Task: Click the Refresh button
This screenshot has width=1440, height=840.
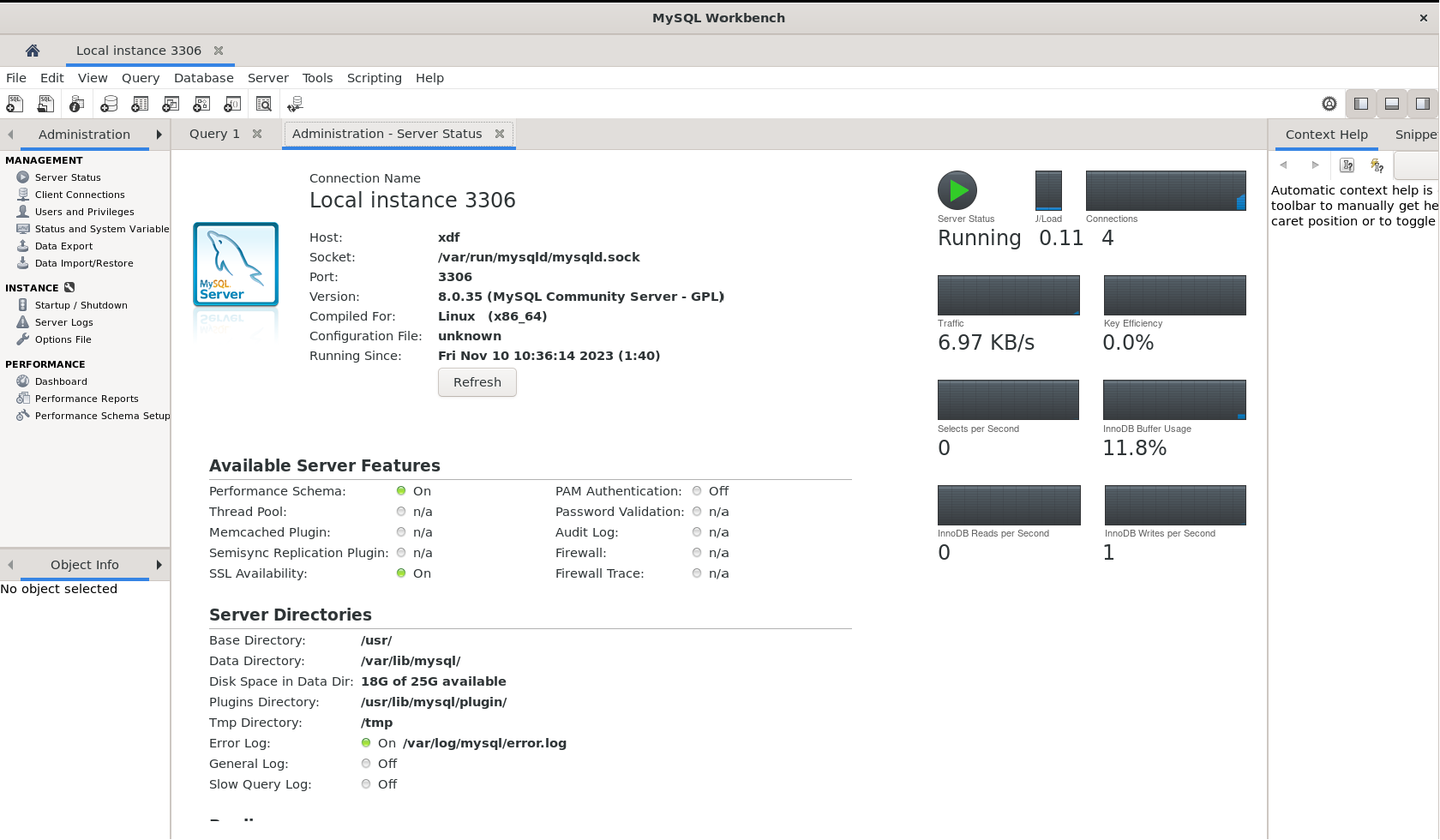Action: (x=477, y=382)
